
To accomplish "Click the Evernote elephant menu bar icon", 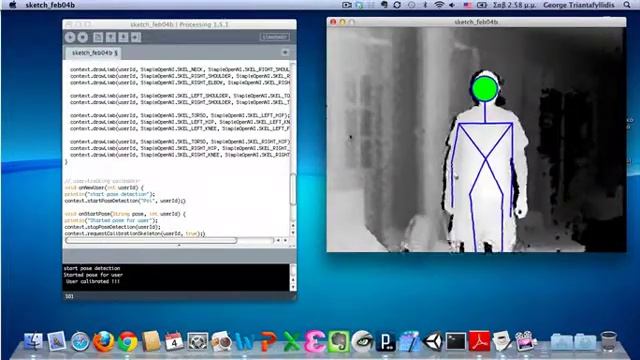I will click(384, 5).
